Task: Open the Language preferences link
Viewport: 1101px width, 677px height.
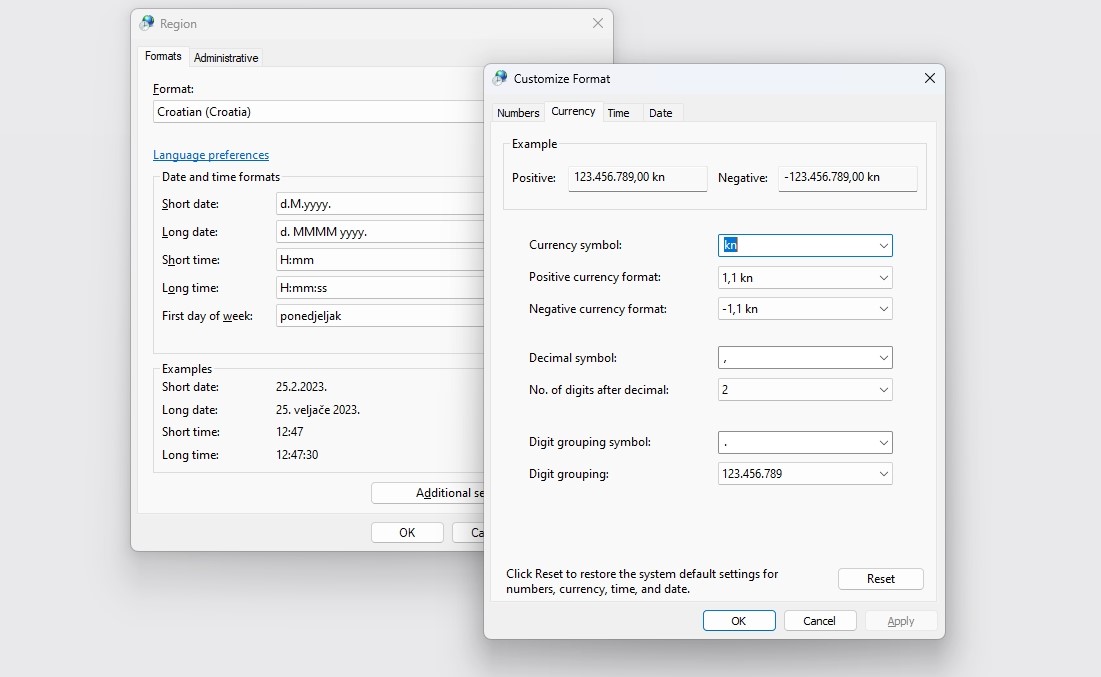Action: [x=211, y=155]
